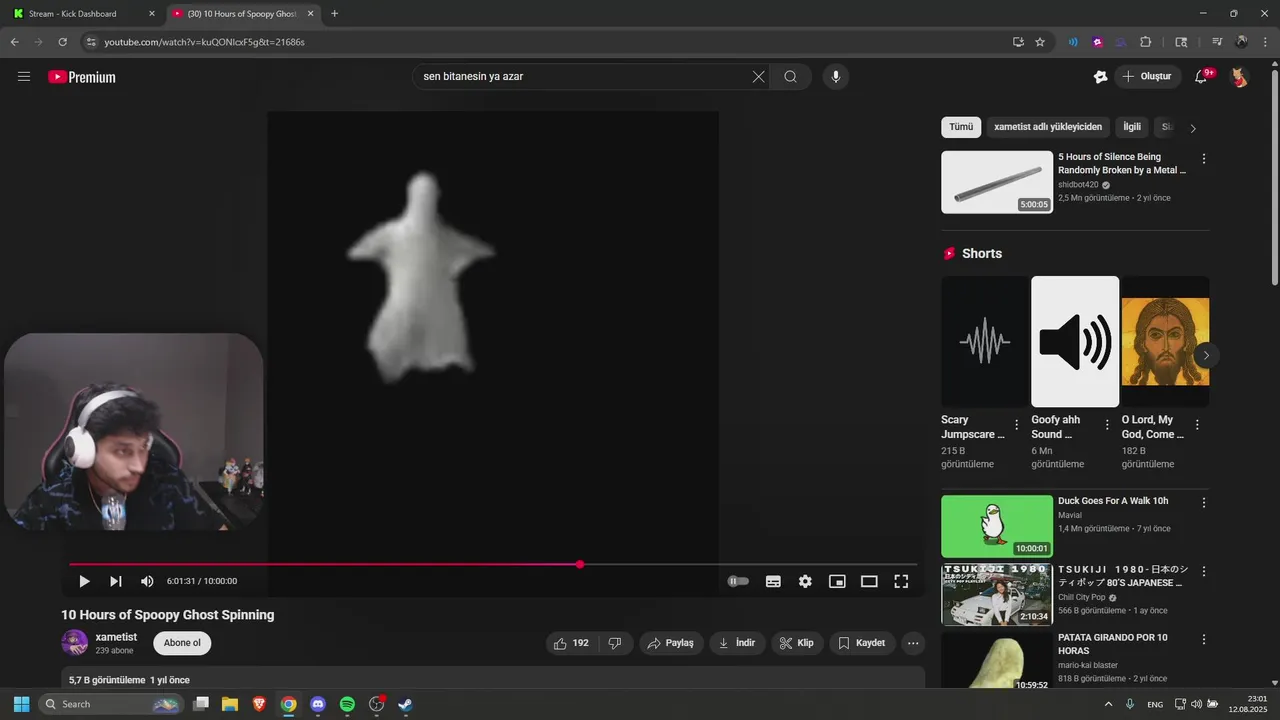Select the Tümü filter chip
This screenshot has width=1280, height=720.
pyautogui.click(x=961, y=127)
